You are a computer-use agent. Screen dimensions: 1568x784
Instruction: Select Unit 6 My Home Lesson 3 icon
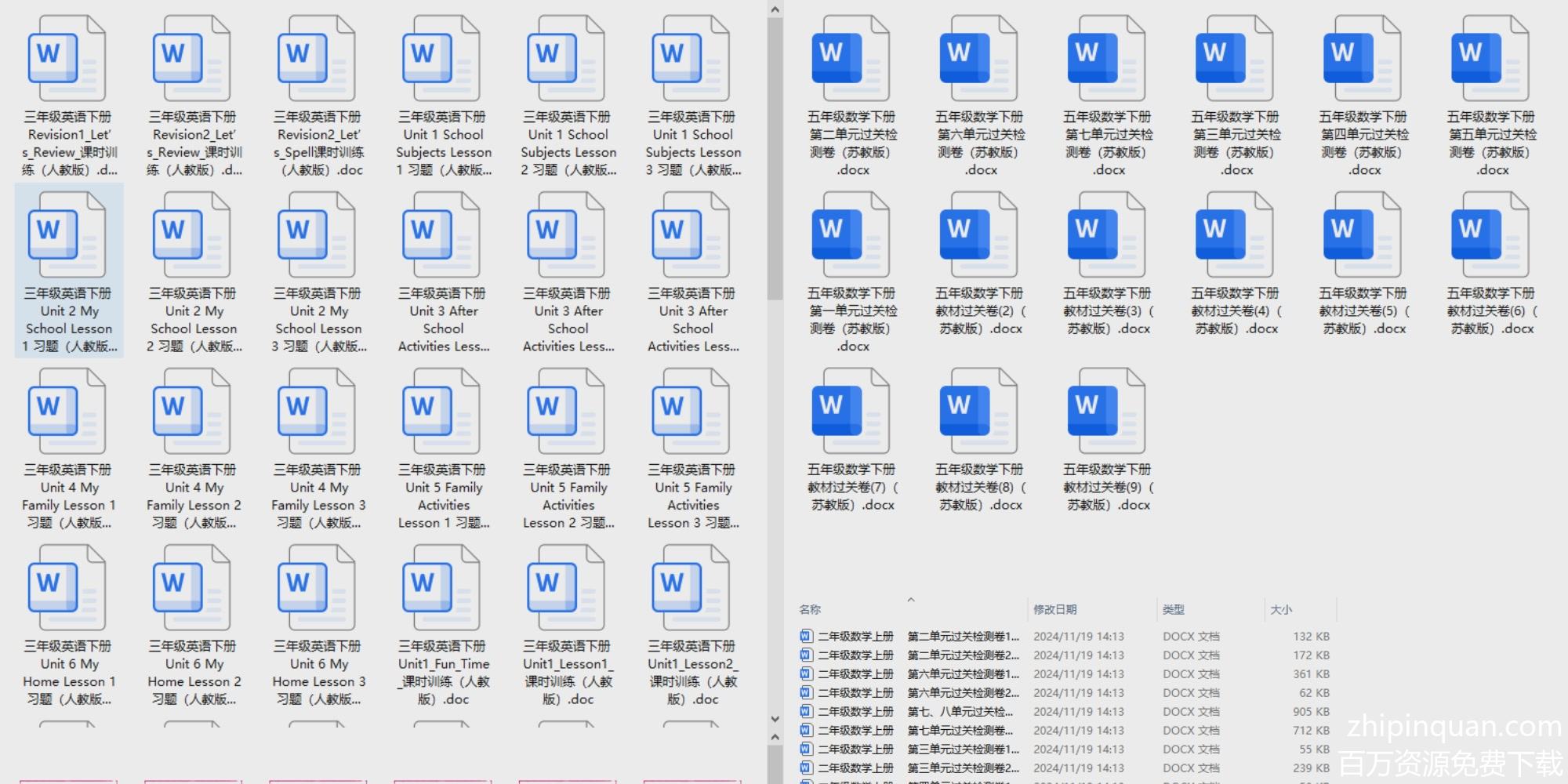point(317,588)
